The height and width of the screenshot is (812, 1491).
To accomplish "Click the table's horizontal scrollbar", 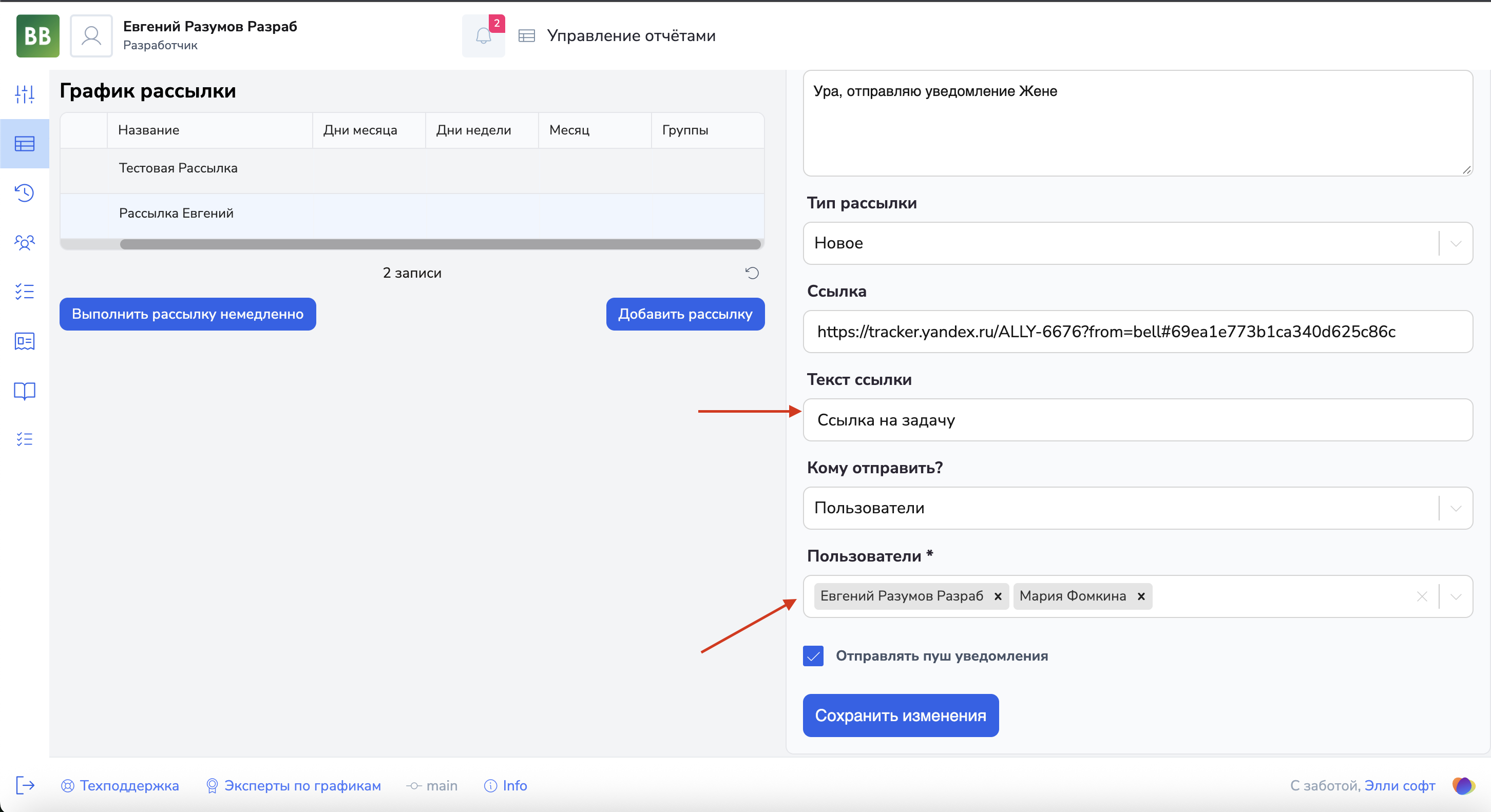I will tap(440, 244).
